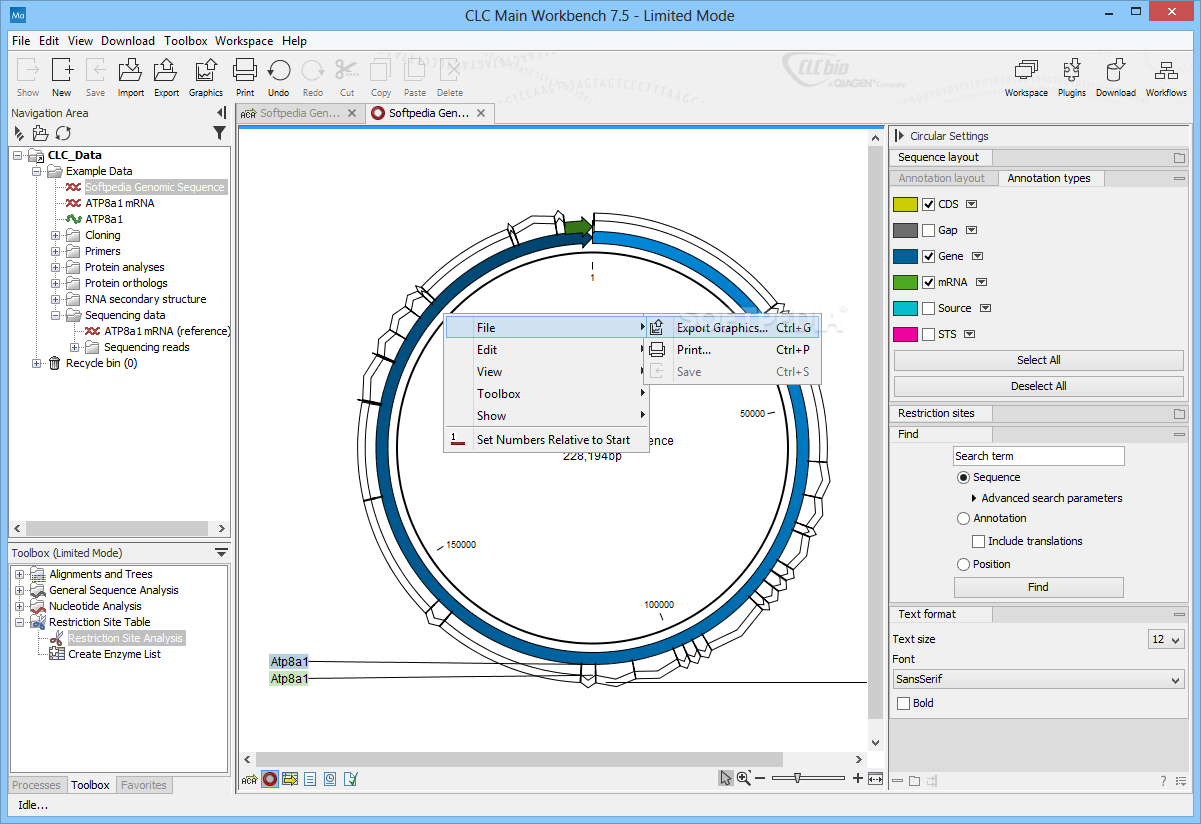Screen dimensions: 1201x824
Task: Click the plus zoom-in button beside the slider
Action: pyautogui.click(x=857, y=778)
